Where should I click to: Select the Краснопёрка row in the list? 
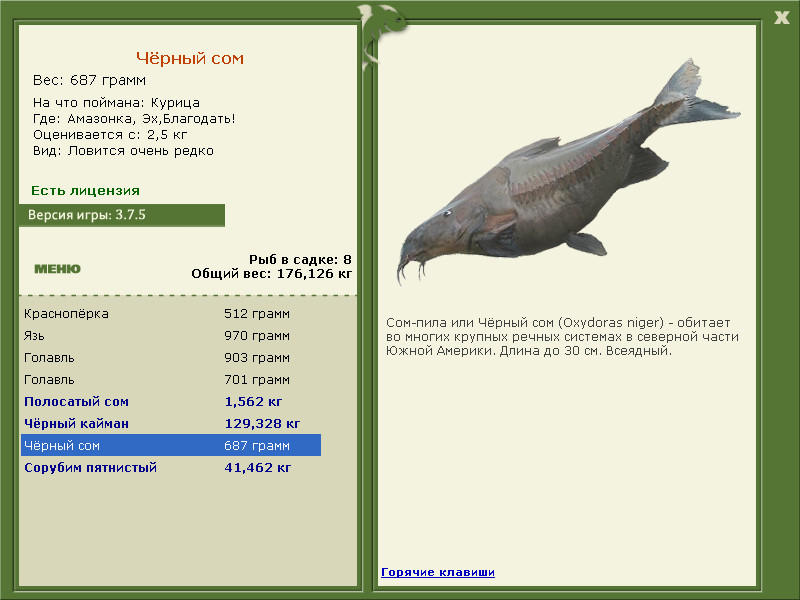tap(171, 313)
